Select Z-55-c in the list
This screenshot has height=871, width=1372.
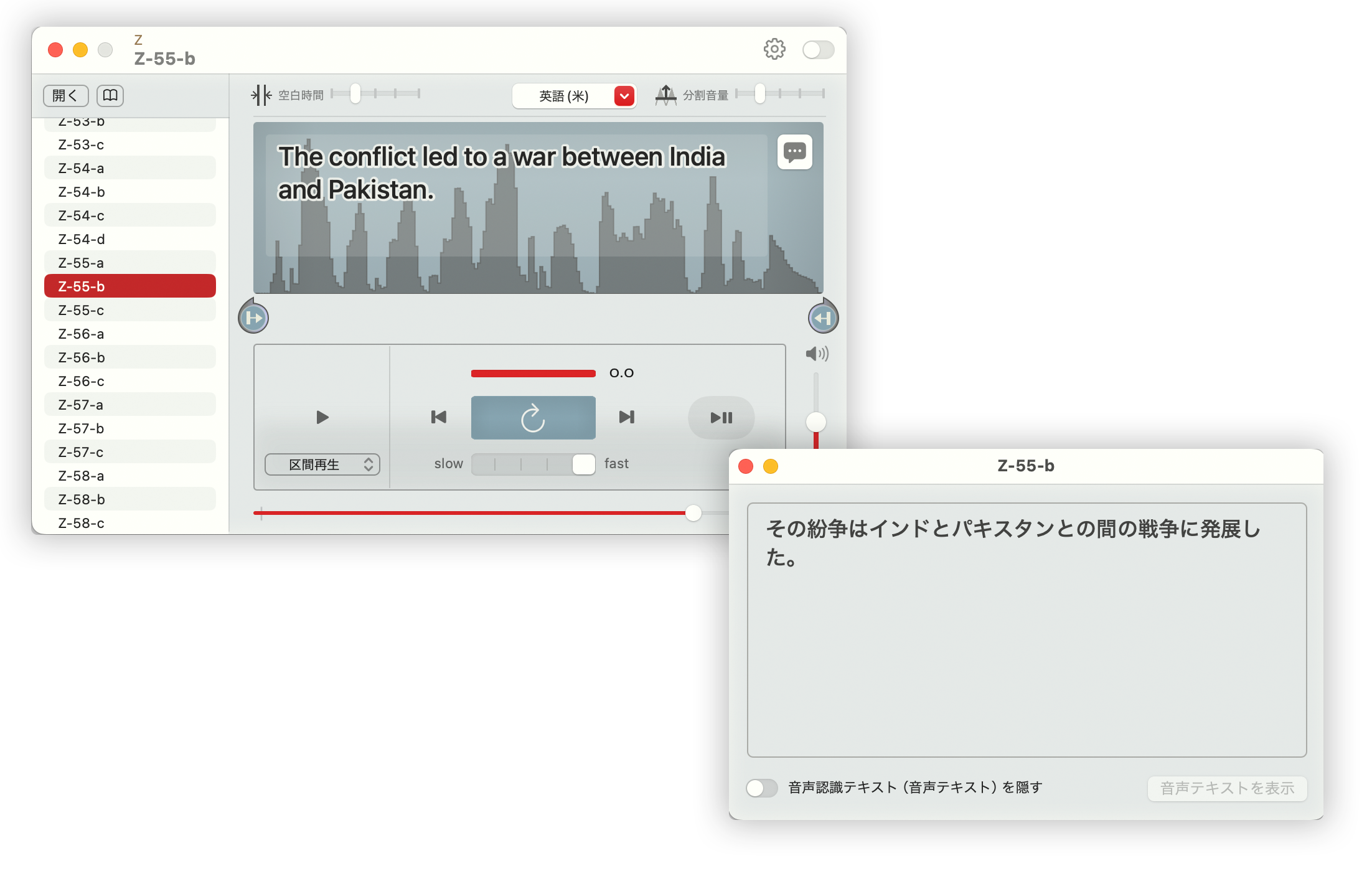click(x=130, y=310)
